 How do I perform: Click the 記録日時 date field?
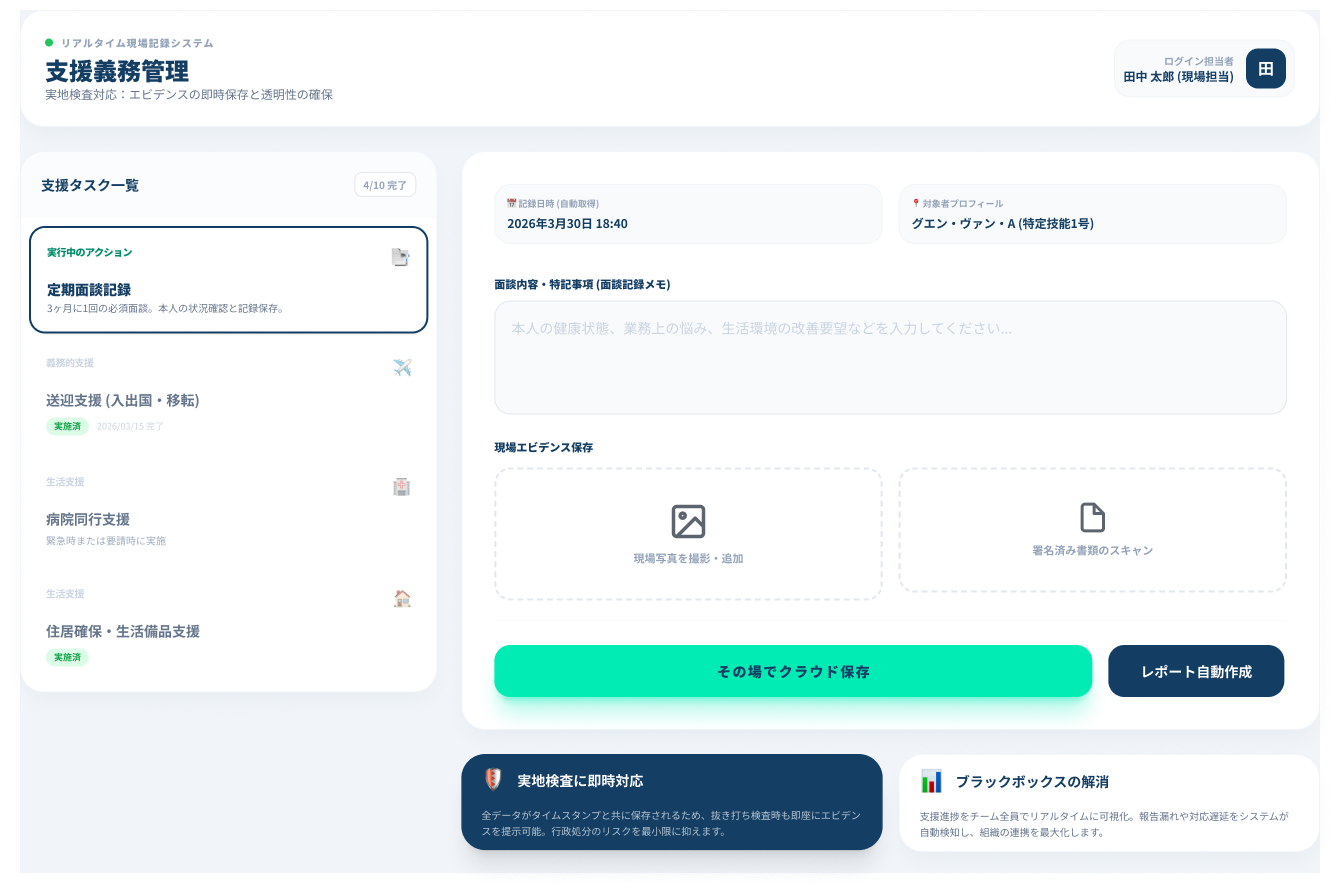click(688, 214)
